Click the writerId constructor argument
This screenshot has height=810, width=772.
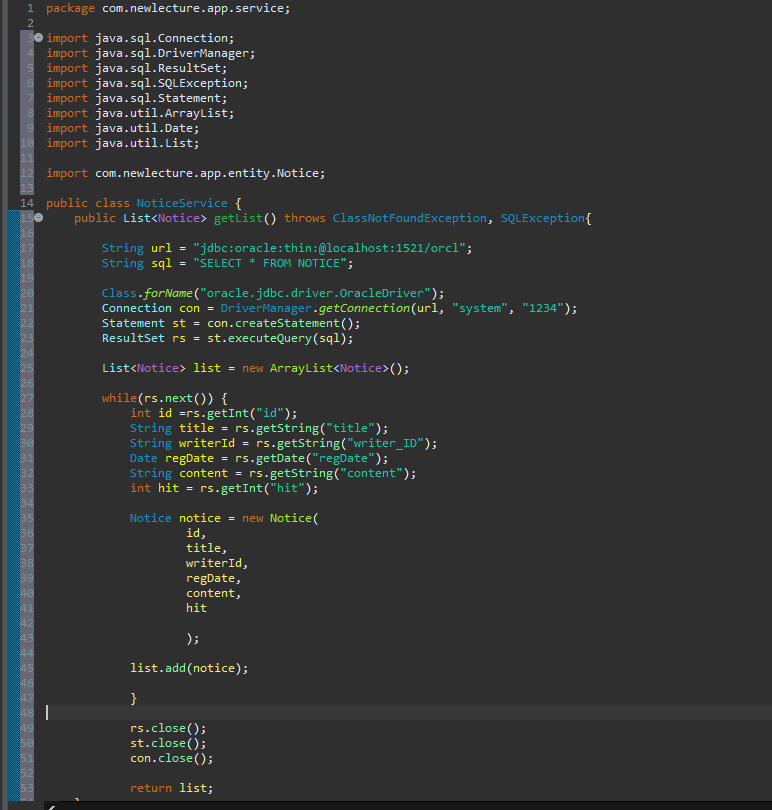(213, 563)
